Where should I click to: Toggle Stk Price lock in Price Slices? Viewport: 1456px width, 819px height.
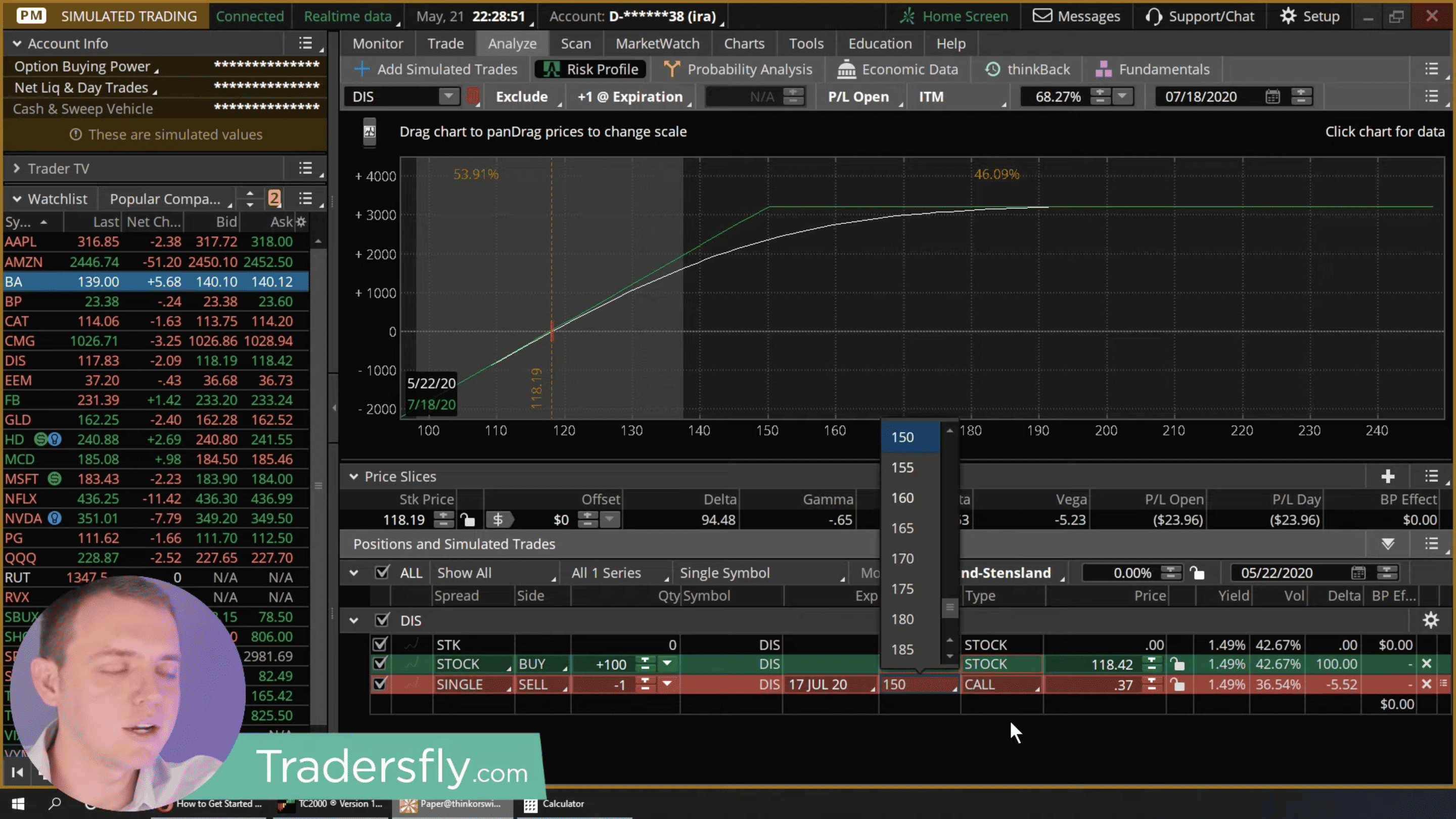tap(468, 519)
